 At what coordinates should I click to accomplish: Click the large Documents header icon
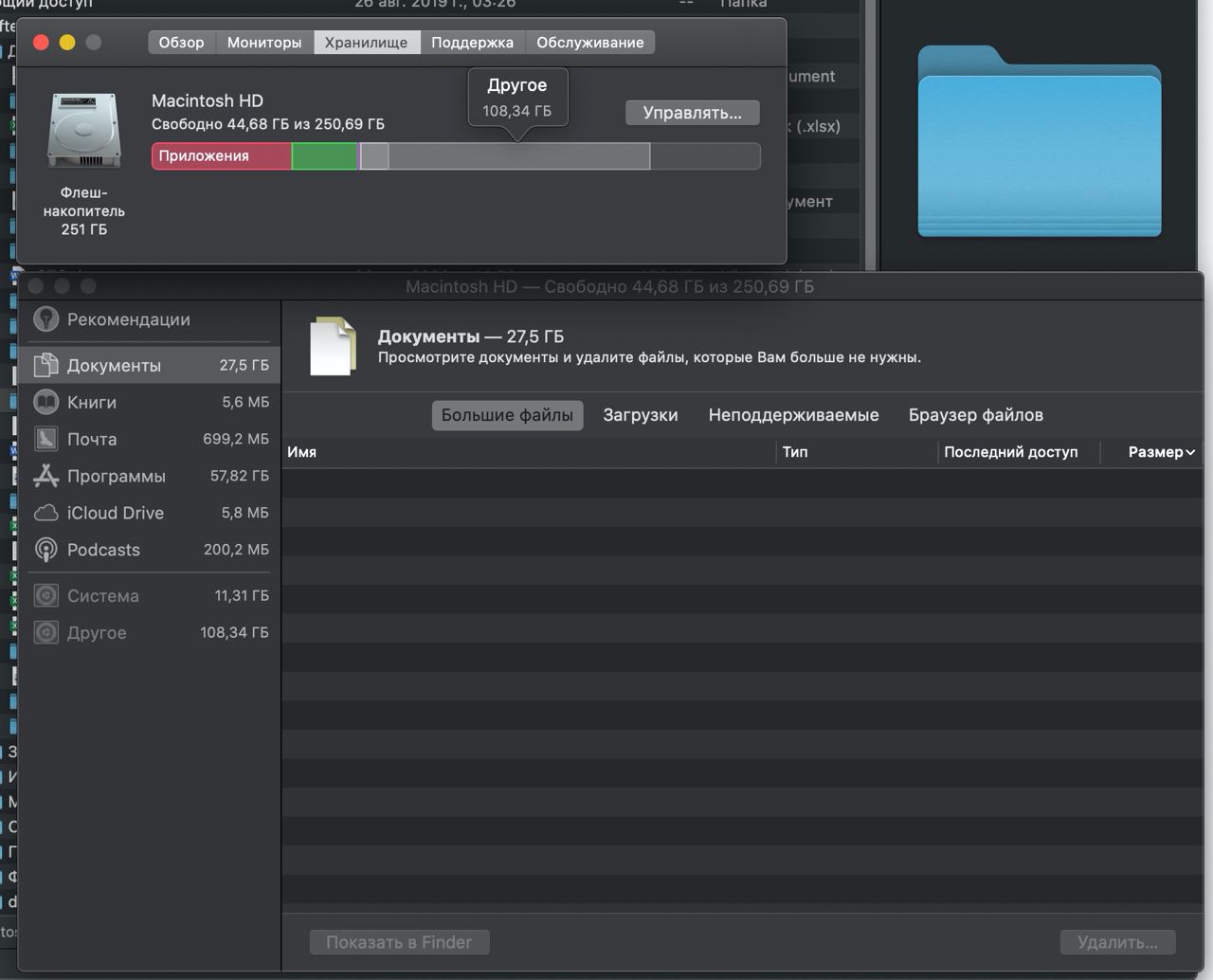tap(333, 346)
